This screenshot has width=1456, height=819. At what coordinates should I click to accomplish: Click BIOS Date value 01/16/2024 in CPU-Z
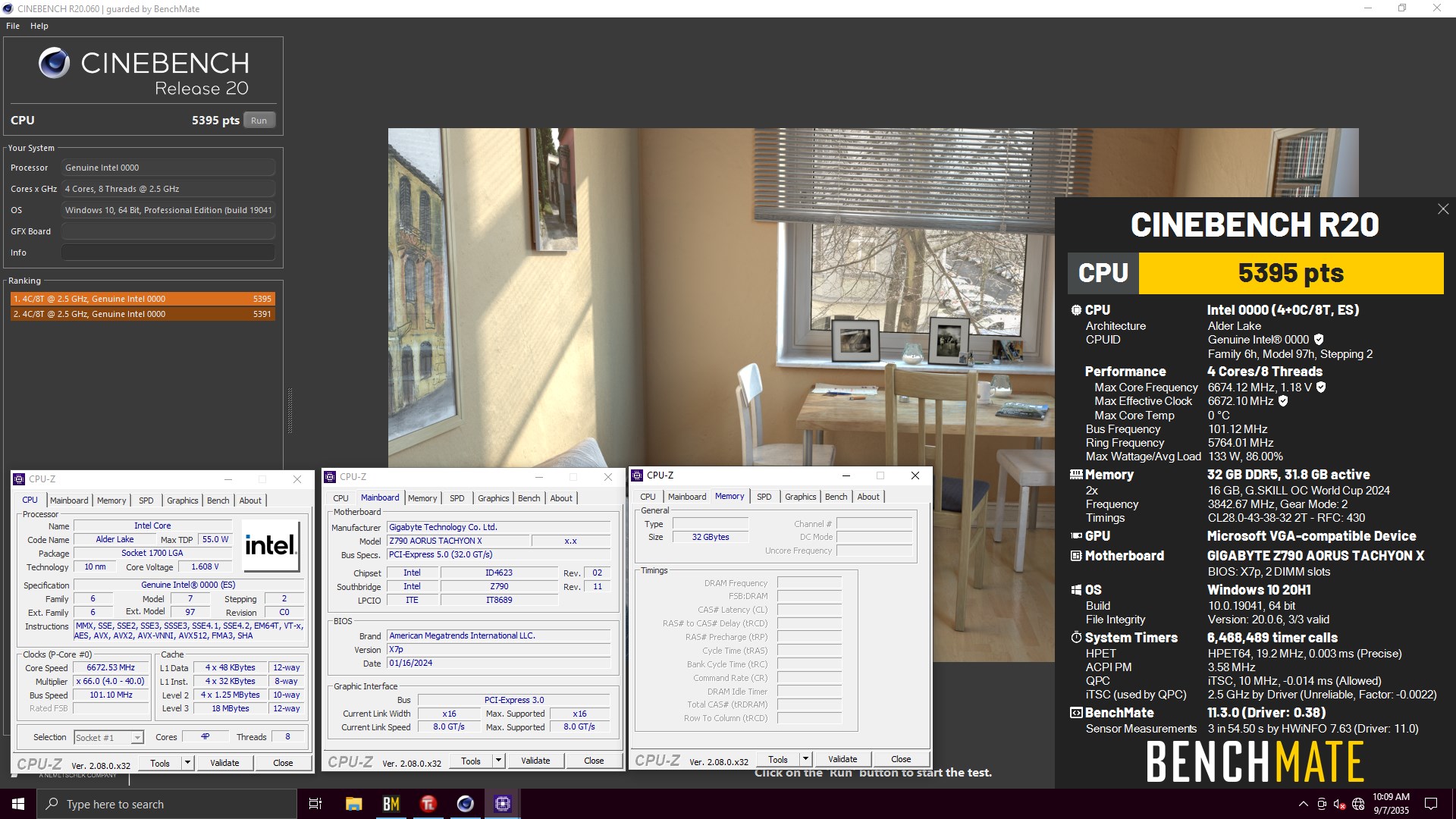498,664
